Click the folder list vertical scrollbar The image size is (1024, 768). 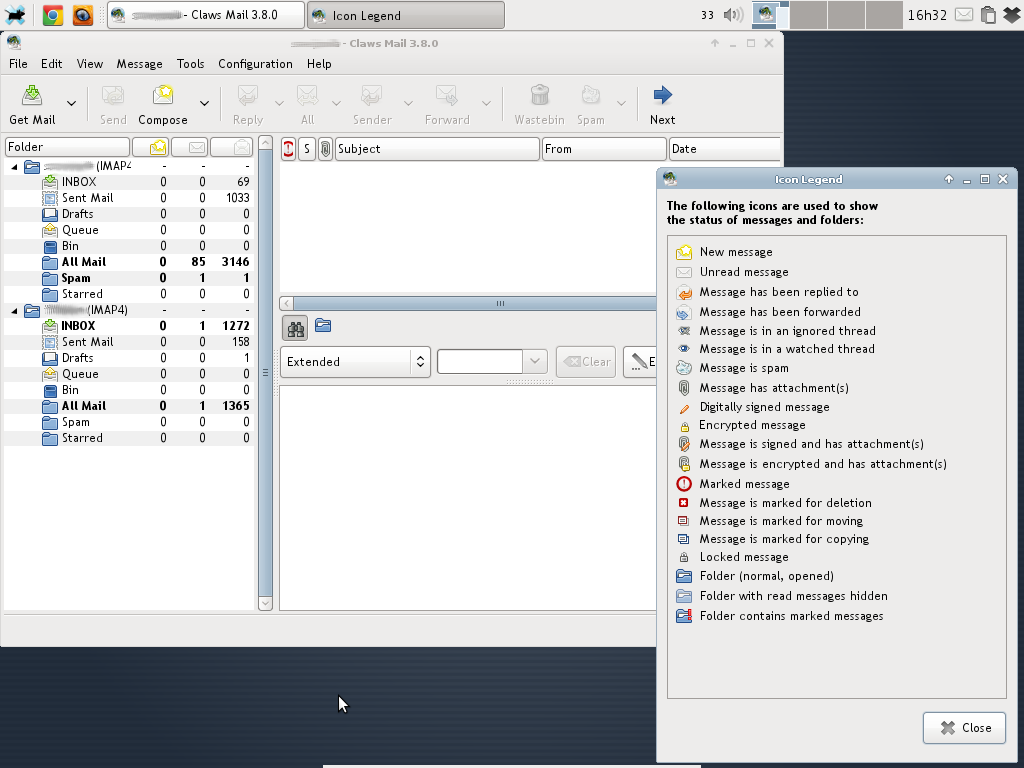tap(265, 373)
